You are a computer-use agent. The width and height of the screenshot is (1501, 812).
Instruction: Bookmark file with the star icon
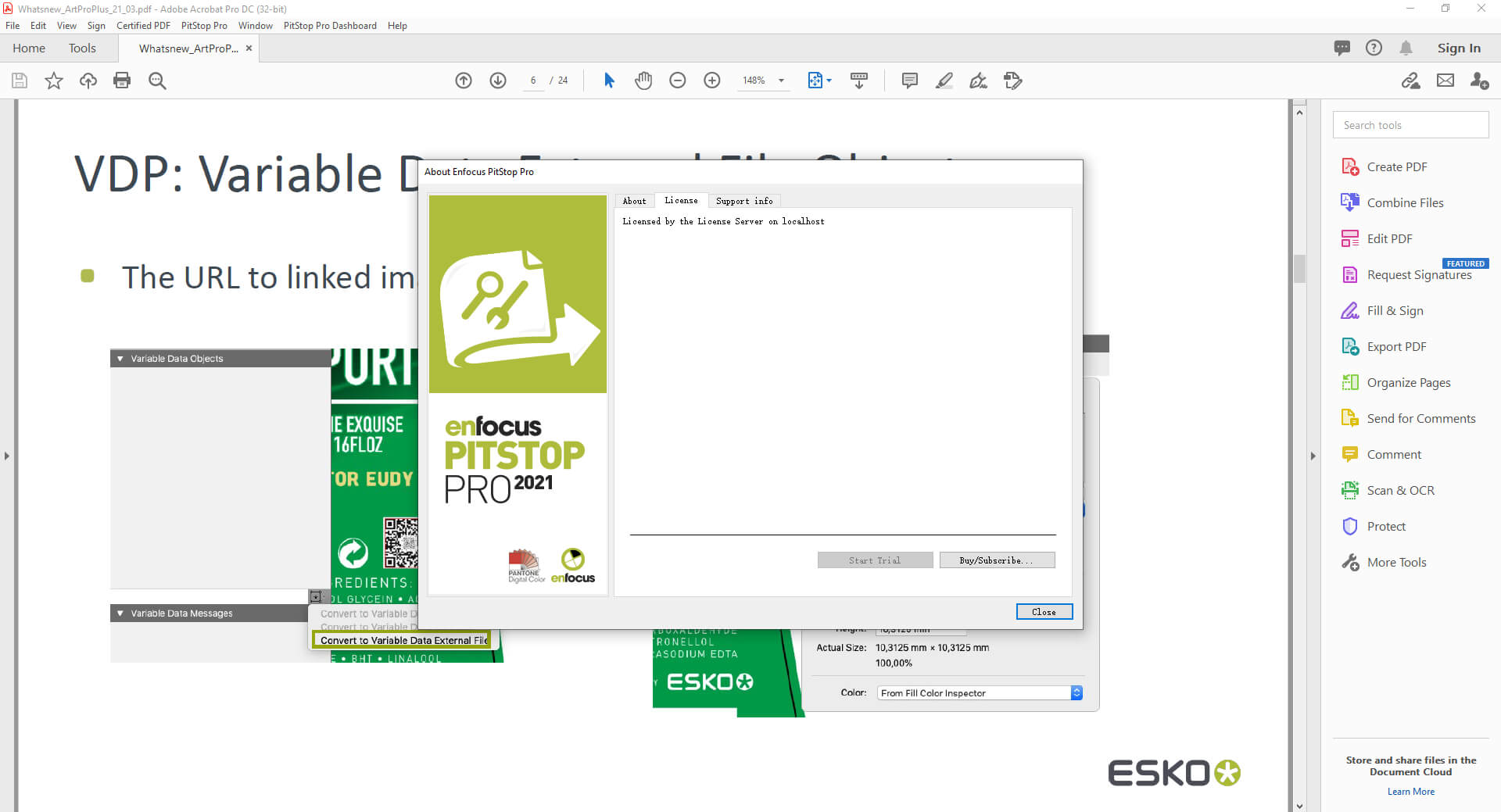click(54, 80)
